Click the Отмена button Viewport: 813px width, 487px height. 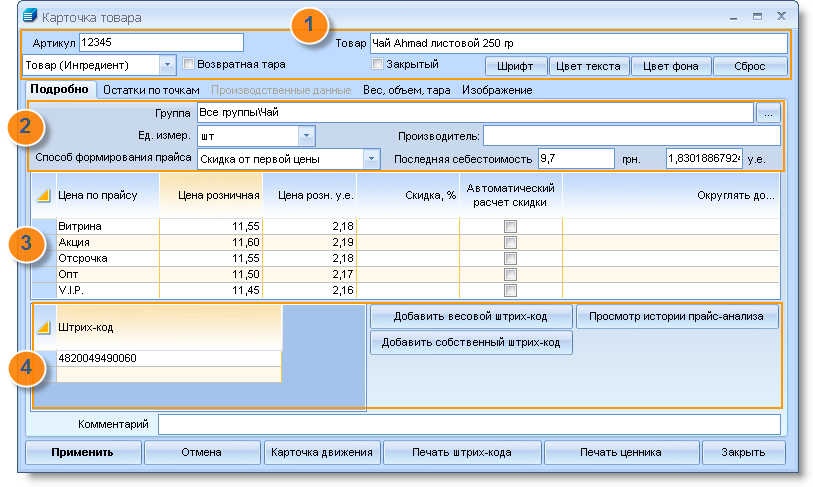202,452
